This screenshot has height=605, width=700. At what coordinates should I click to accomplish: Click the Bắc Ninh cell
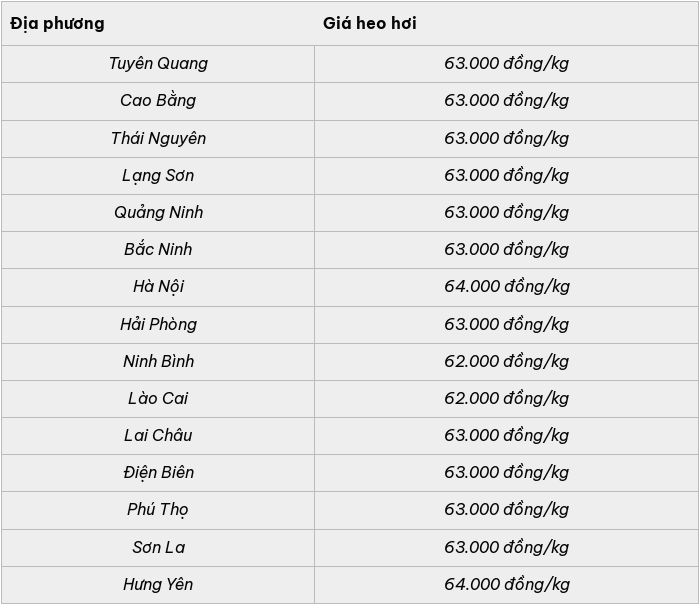point(158,250)
